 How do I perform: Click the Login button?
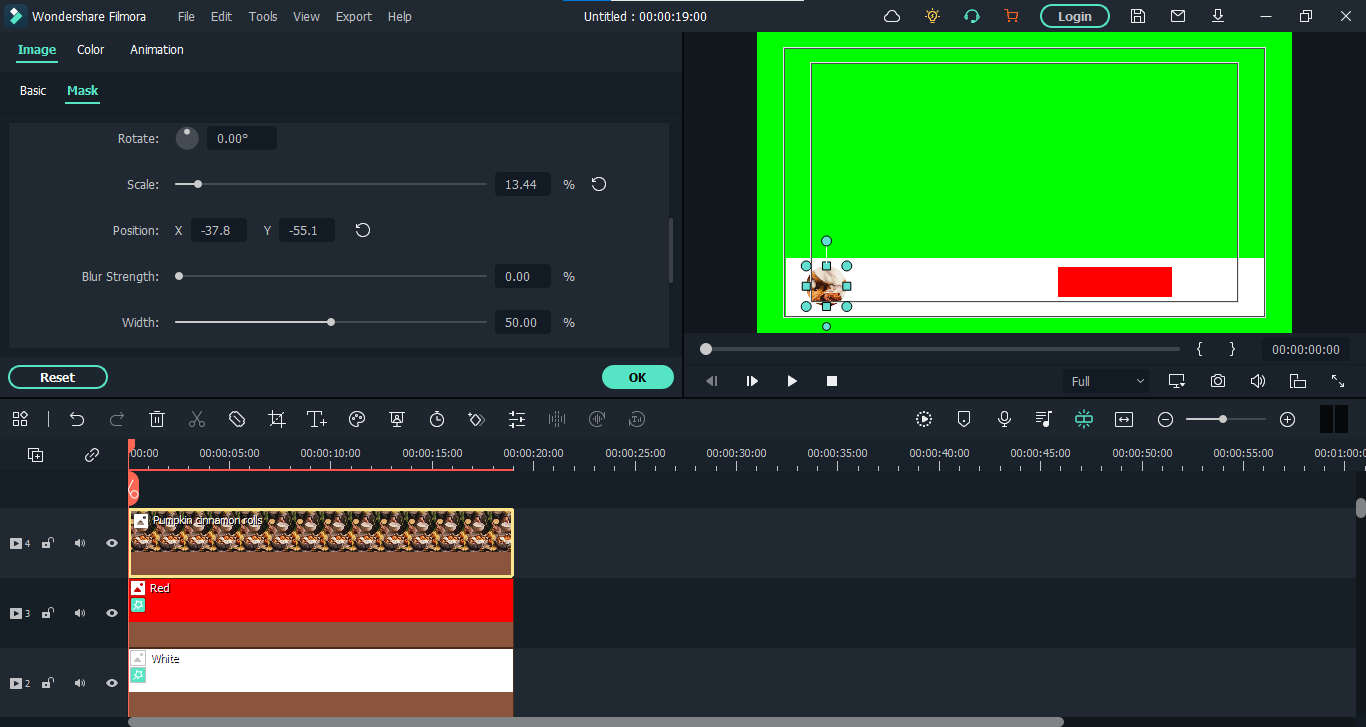1075,16
